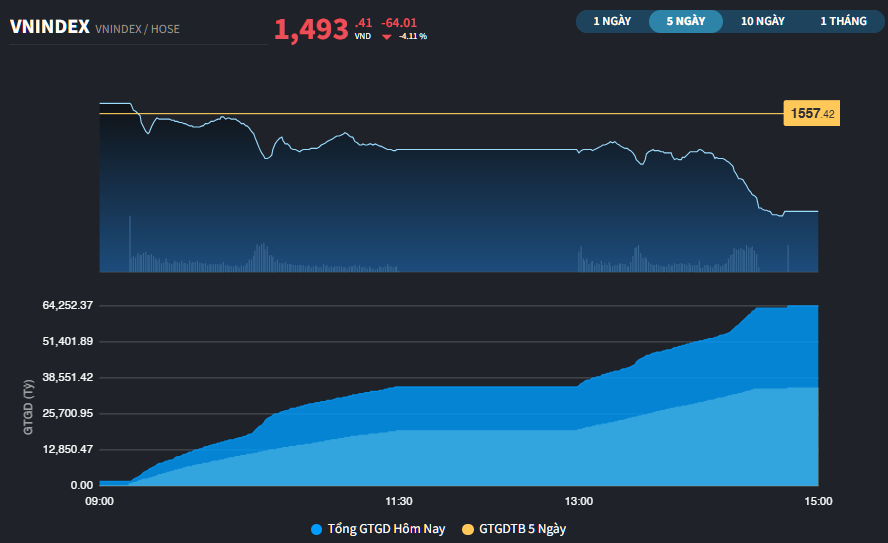This screenshot has height=543, width=888.
Task: Switch to the 5 NGÀY tab
Action: (685, 21)
